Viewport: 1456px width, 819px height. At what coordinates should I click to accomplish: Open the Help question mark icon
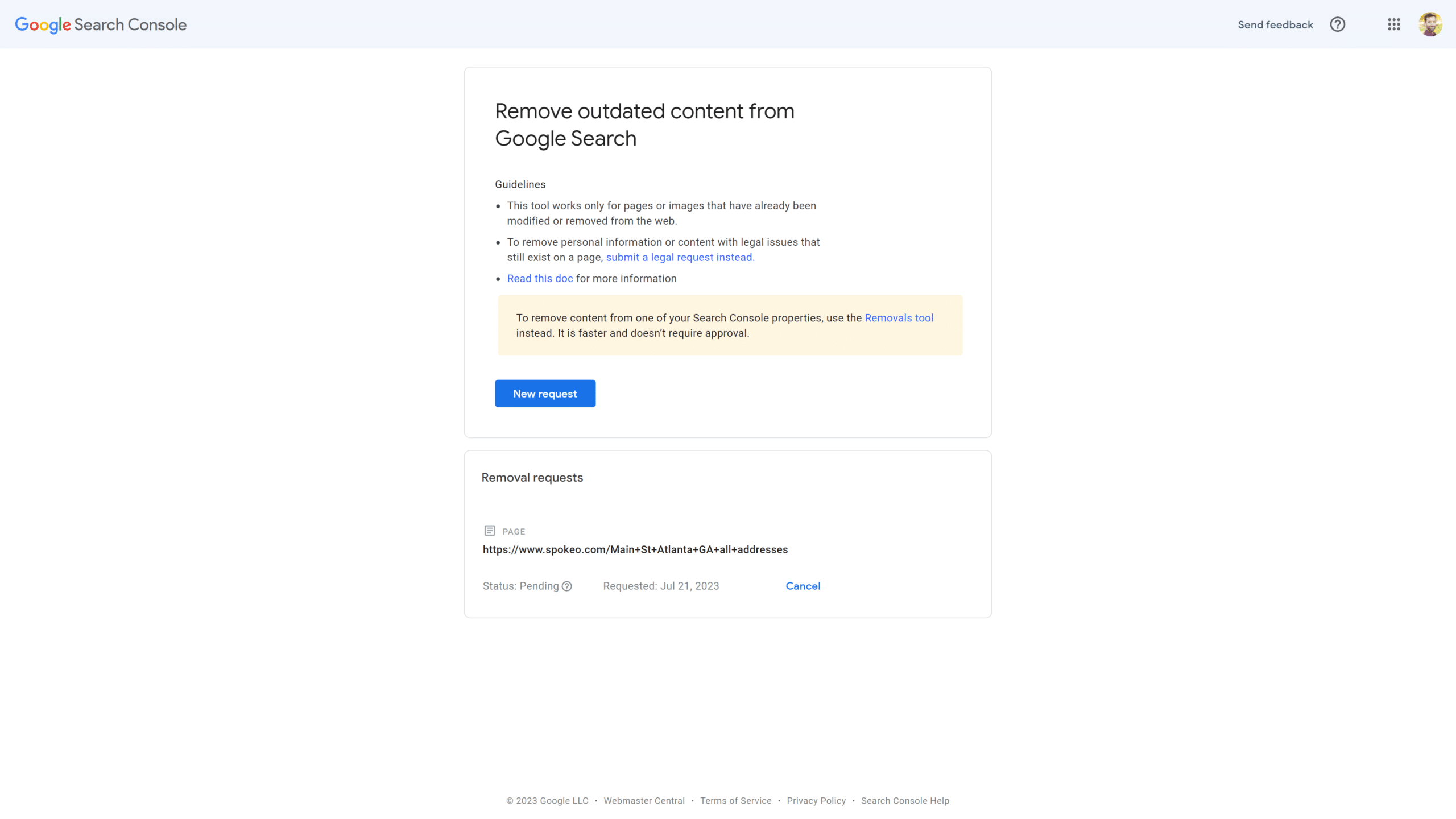(x=1337, y=24)
